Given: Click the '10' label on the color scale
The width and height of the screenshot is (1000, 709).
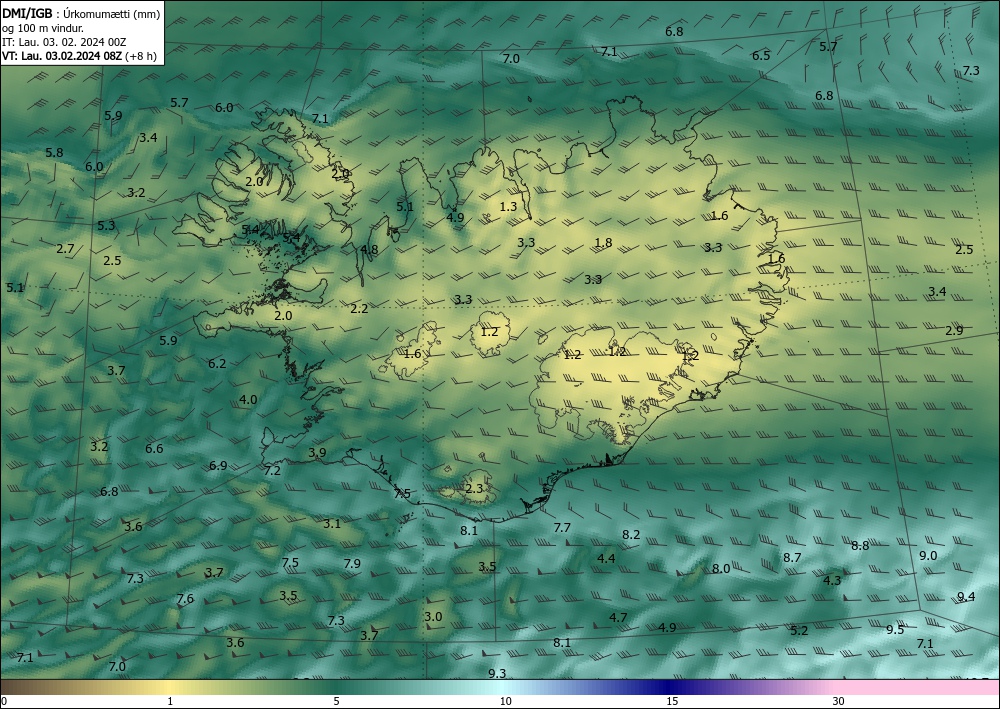Looking at the screenshot, I should point(505,701).
